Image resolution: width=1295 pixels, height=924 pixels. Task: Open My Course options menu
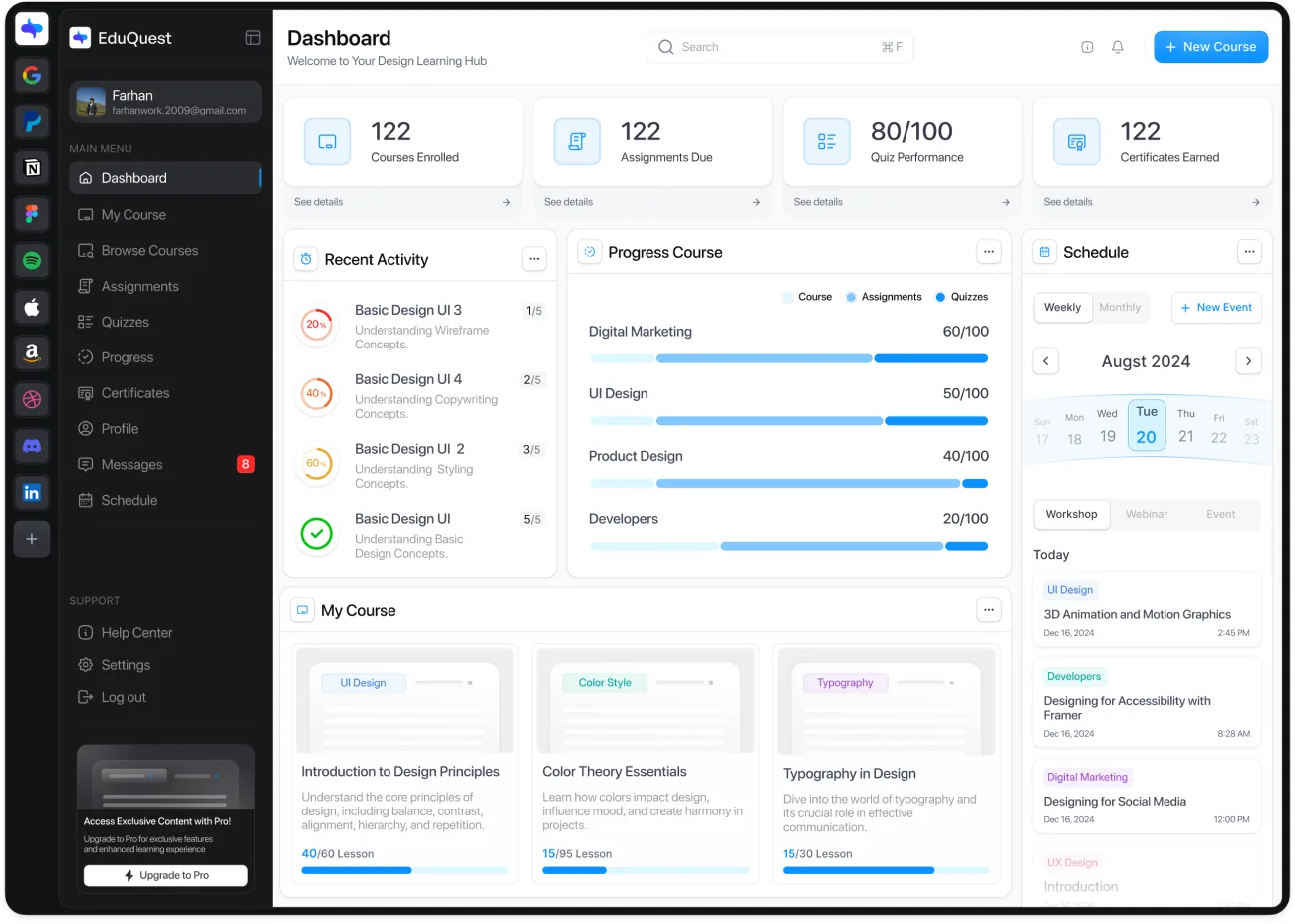click(x=989, y=610)
